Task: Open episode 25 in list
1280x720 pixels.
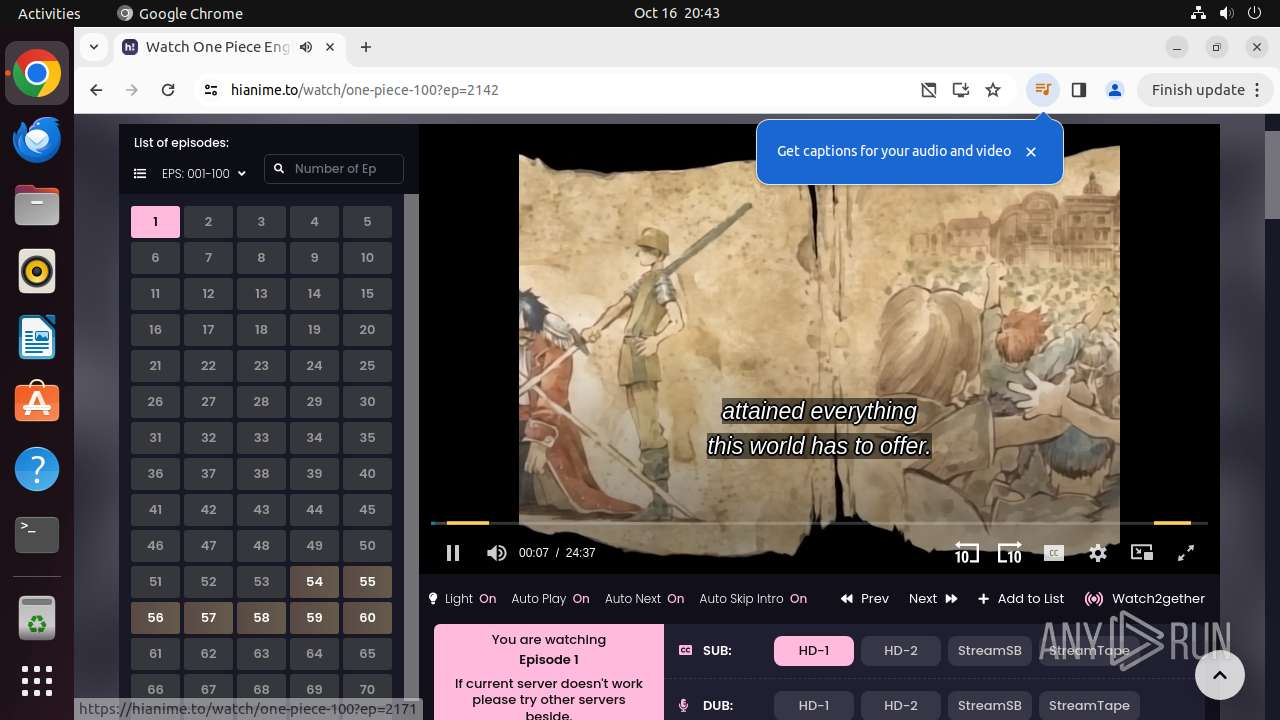Action: 367,366
